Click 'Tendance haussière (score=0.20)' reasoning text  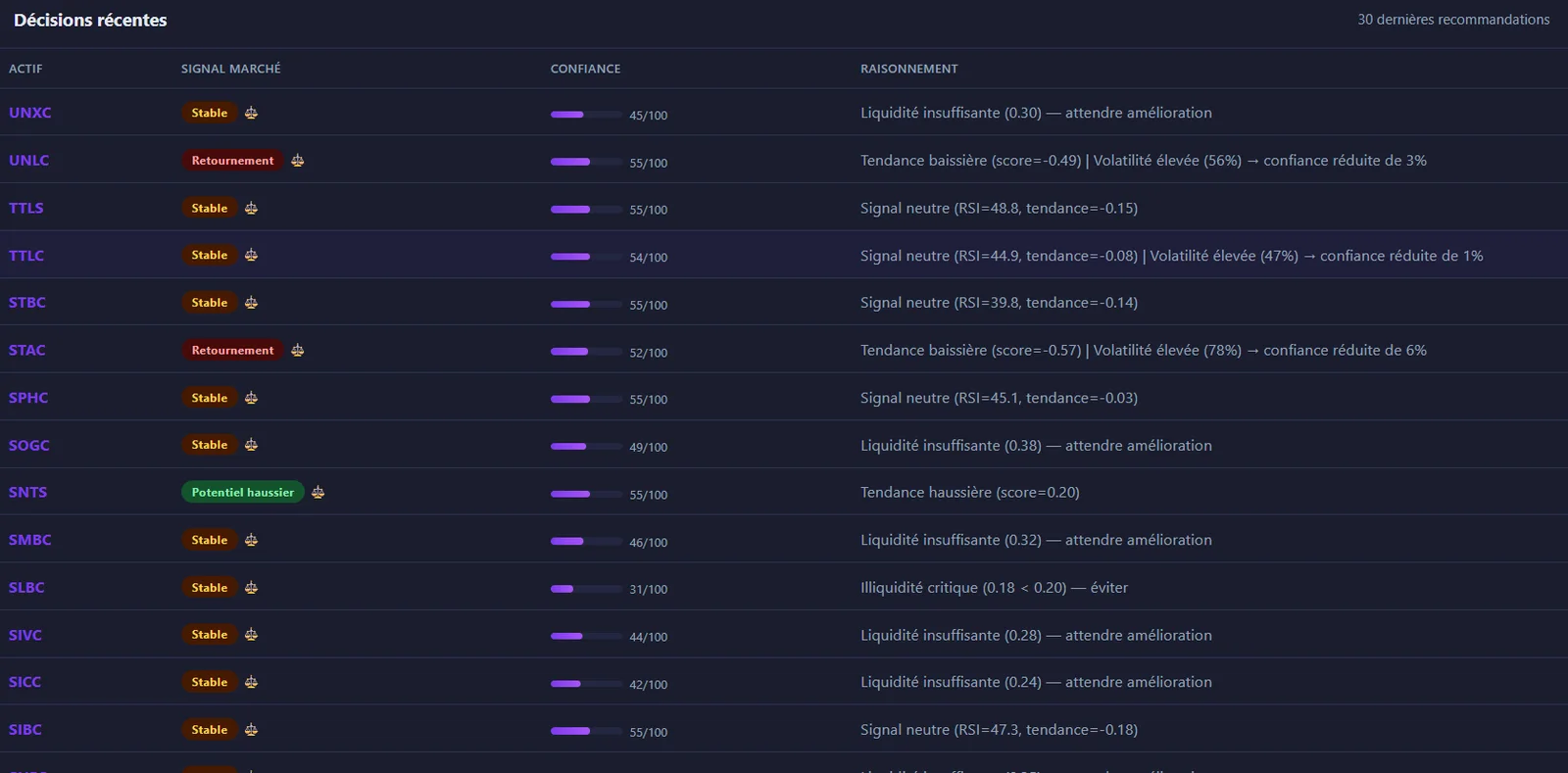(x=970, y=492)
